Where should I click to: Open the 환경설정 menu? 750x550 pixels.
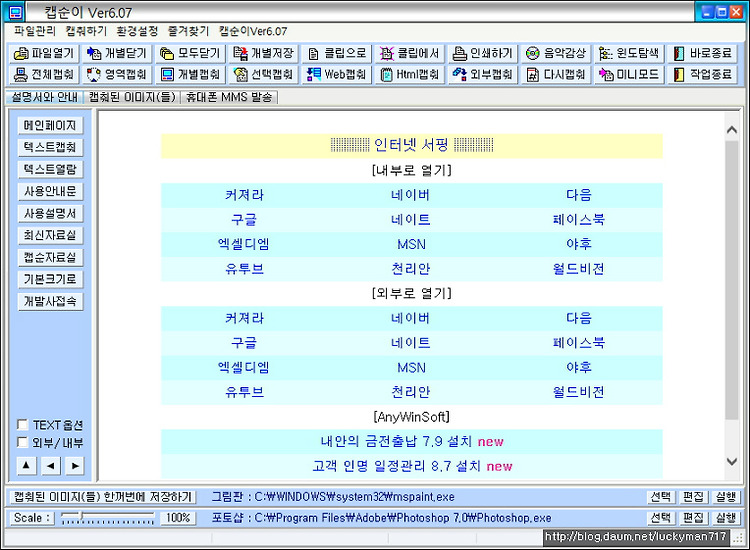click(137, 31)
